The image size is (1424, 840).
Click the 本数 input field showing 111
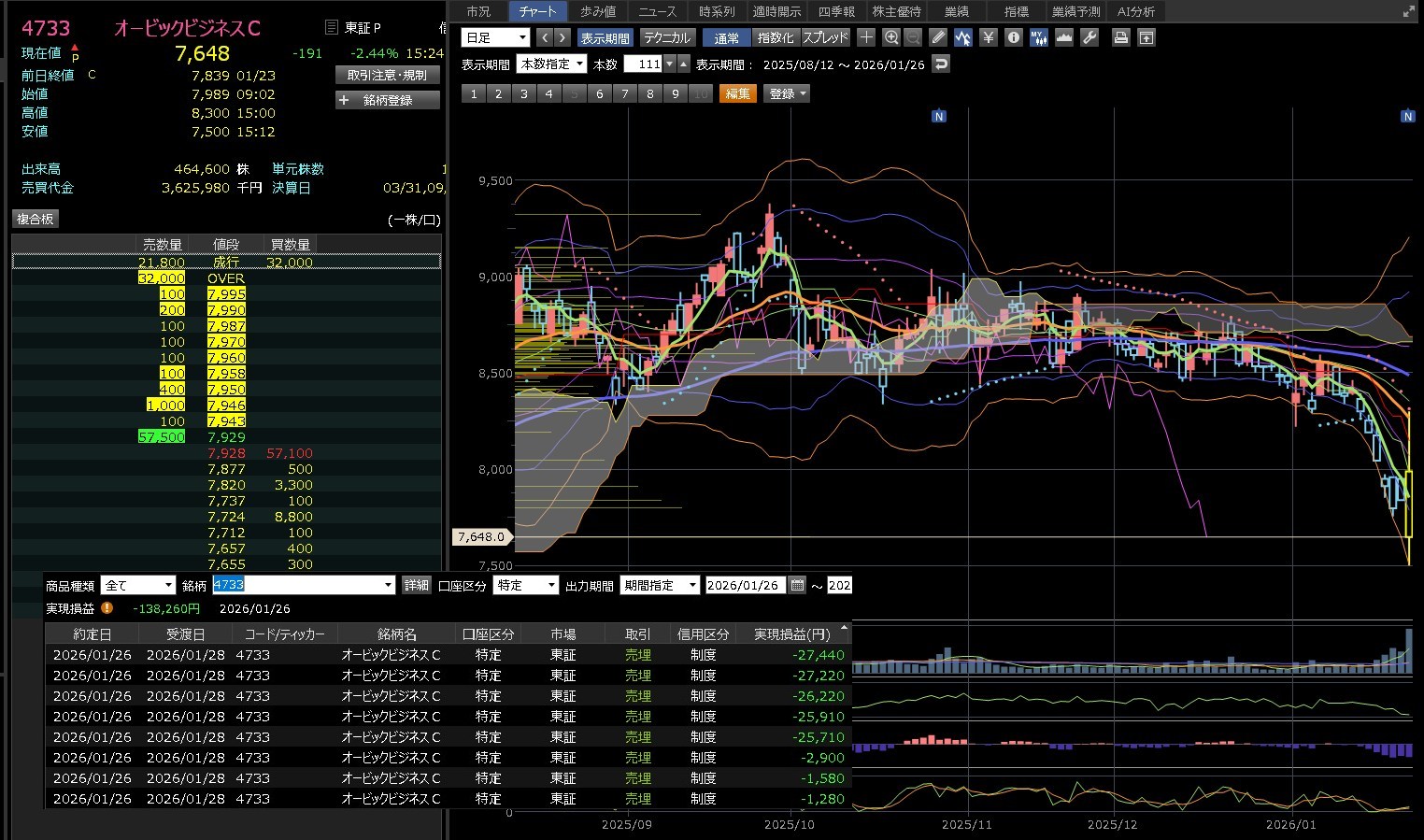pyautogui.click(x=643, y=64)
